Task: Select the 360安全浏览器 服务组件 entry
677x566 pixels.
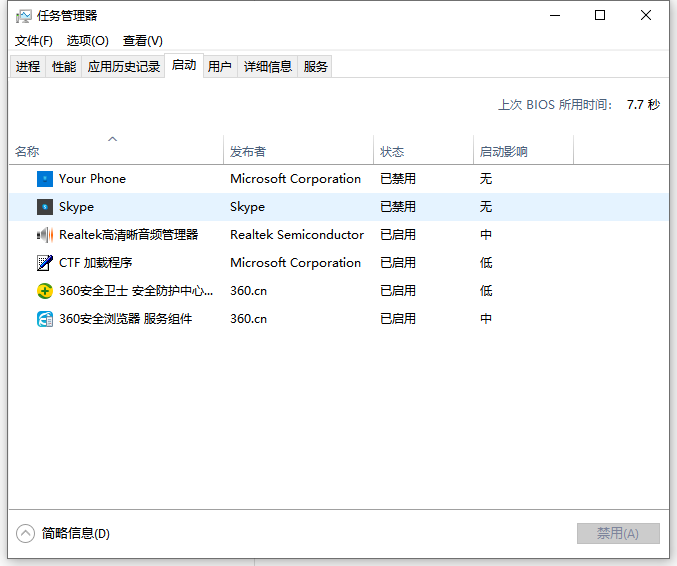Action: point(126,319)
